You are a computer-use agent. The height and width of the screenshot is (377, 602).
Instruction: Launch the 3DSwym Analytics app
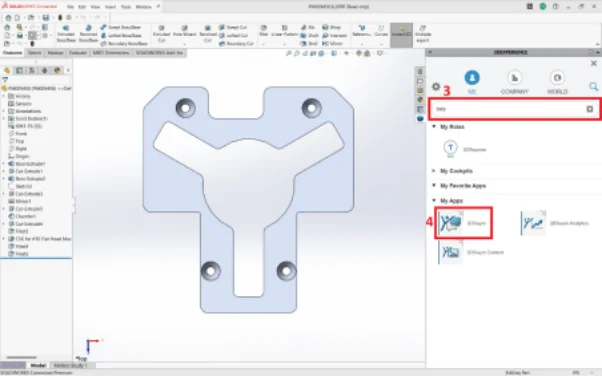[x=533, y=223]
